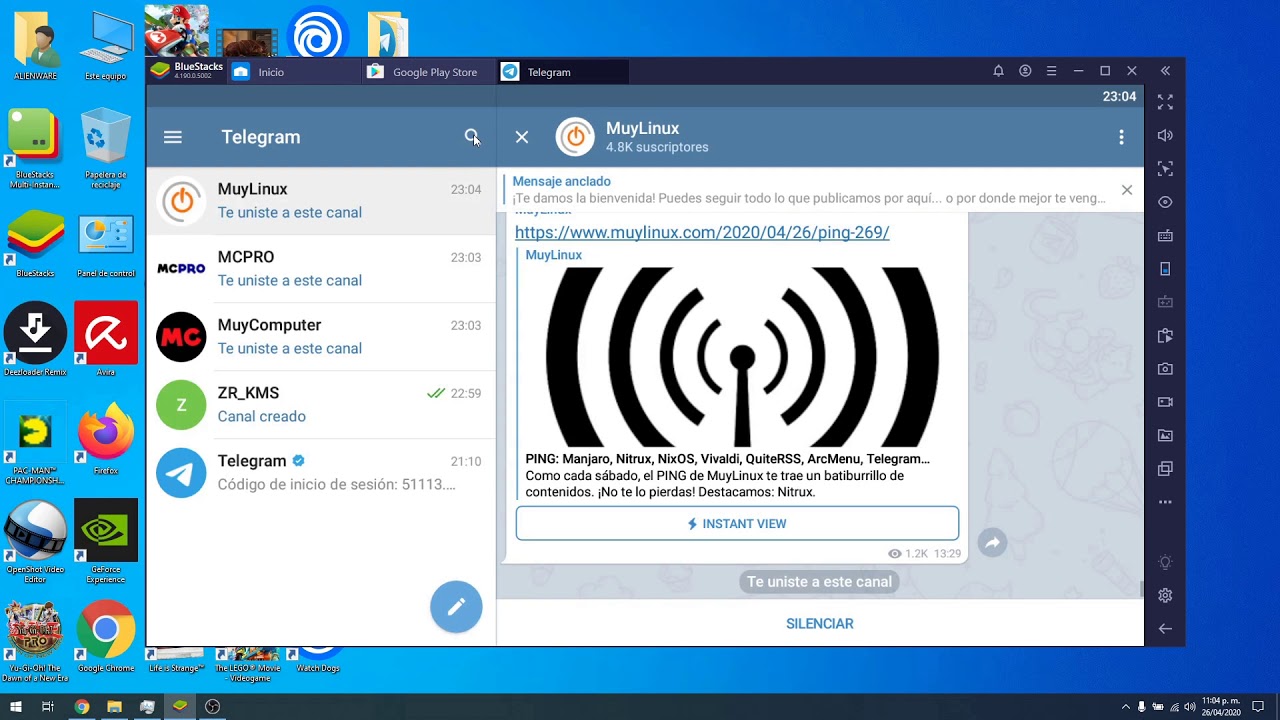This screenshot has width=1280, height=720.
Task: Close the MuyLinux channel view with X
Action: click(522, 137)
